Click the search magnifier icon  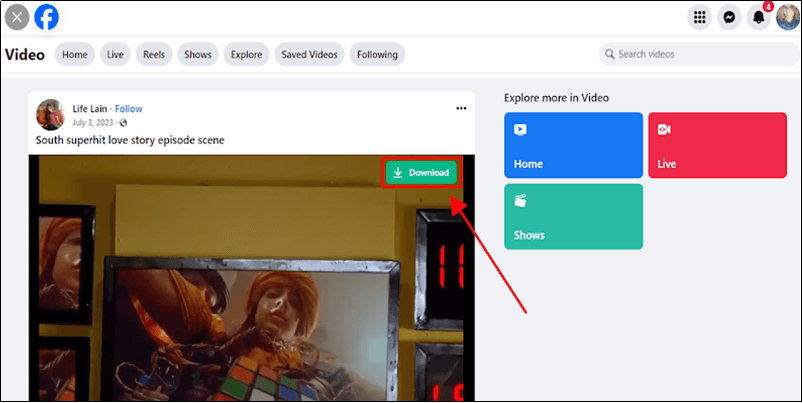pyautogui.click(x=609, y=54)
